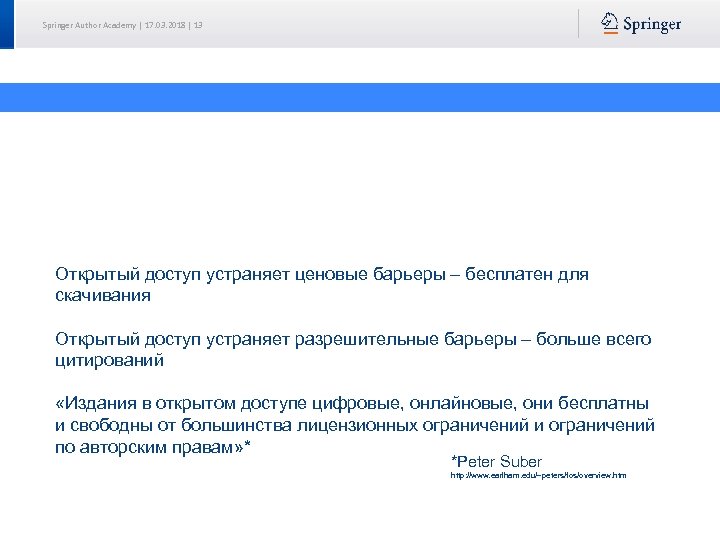Click the paragraph about 'разрешительные барьеры'
The image size is (720, 540).
(x=353, y=349)
